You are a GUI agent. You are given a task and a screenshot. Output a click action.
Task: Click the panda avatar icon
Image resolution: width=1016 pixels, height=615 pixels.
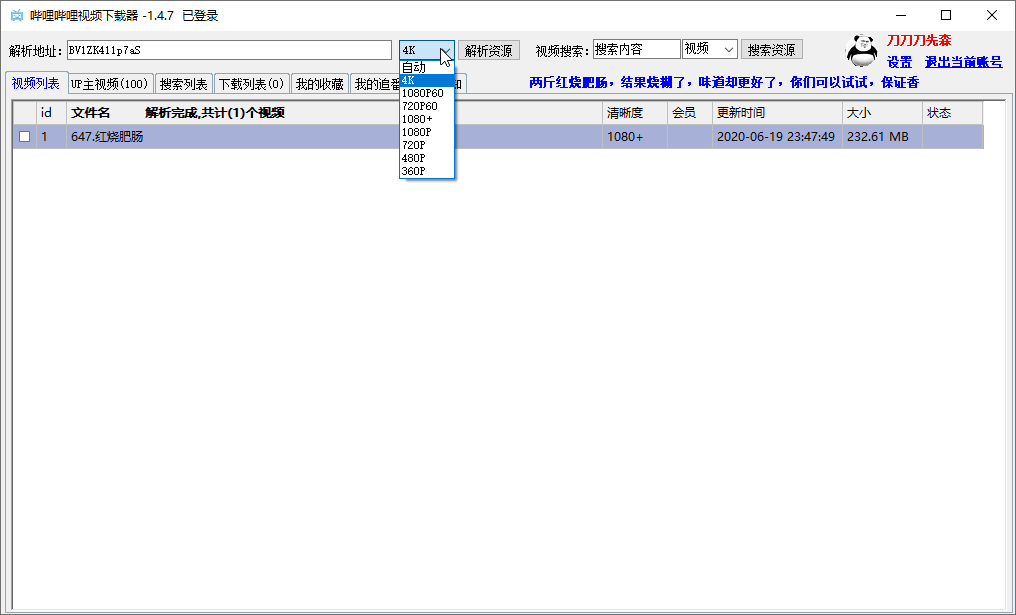tap(861, 49)
